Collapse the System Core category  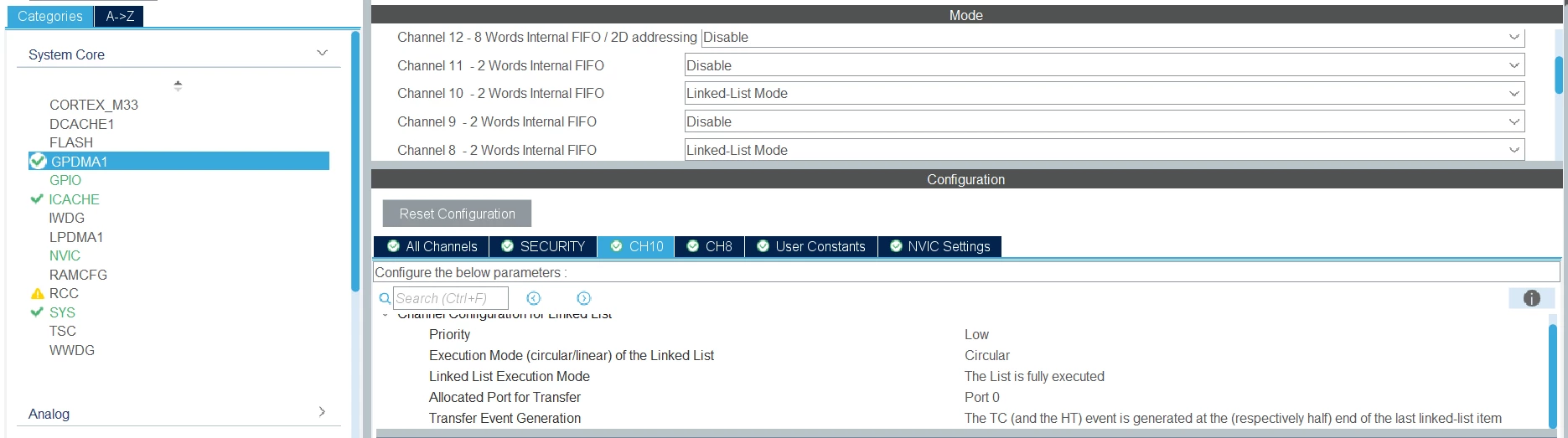point(322,54)
